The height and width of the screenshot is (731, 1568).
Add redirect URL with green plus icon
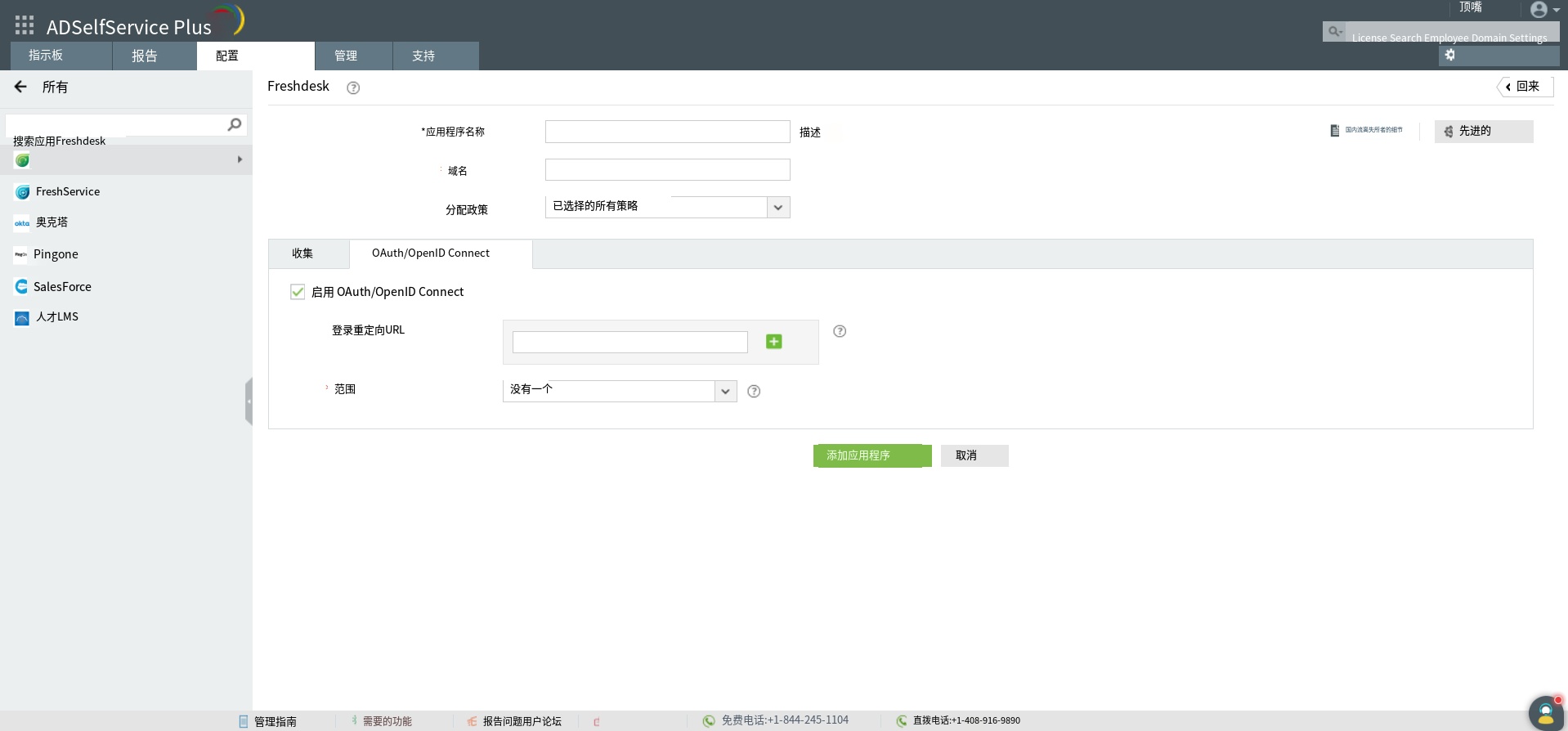coord(773,342)
